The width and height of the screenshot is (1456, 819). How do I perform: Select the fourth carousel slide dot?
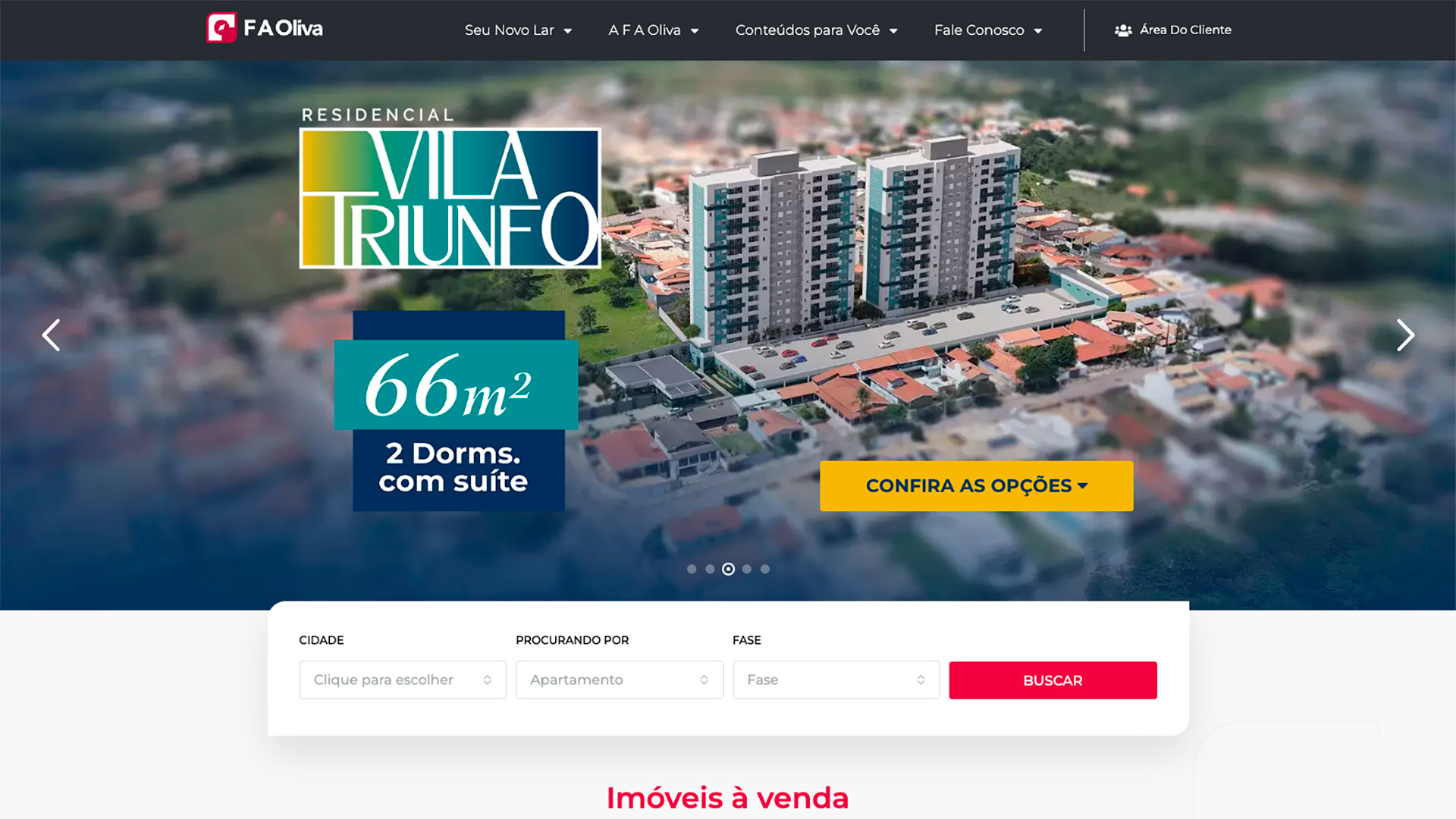[x=747, y=569]
